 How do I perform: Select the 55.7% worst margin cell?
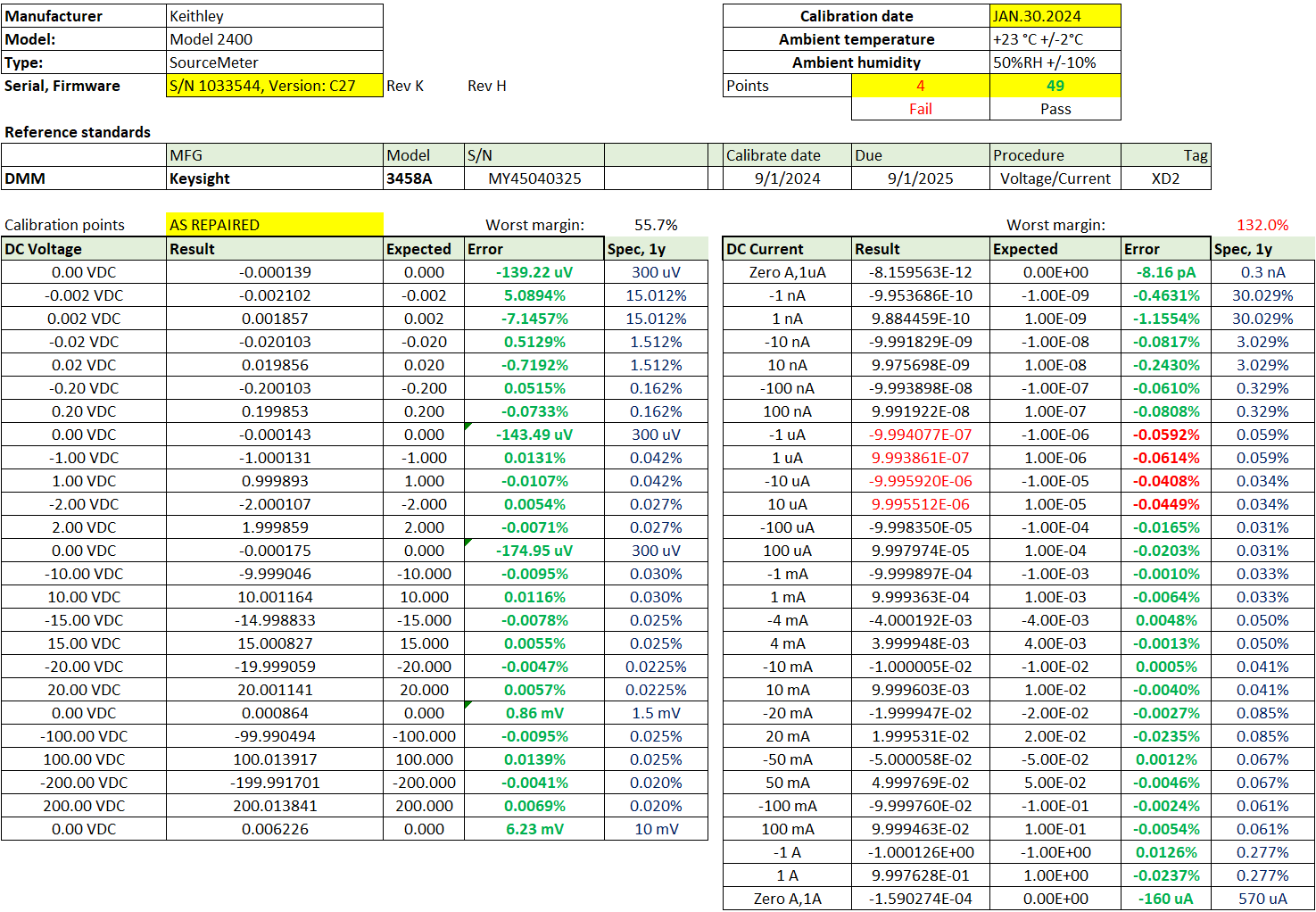point(656,225)
